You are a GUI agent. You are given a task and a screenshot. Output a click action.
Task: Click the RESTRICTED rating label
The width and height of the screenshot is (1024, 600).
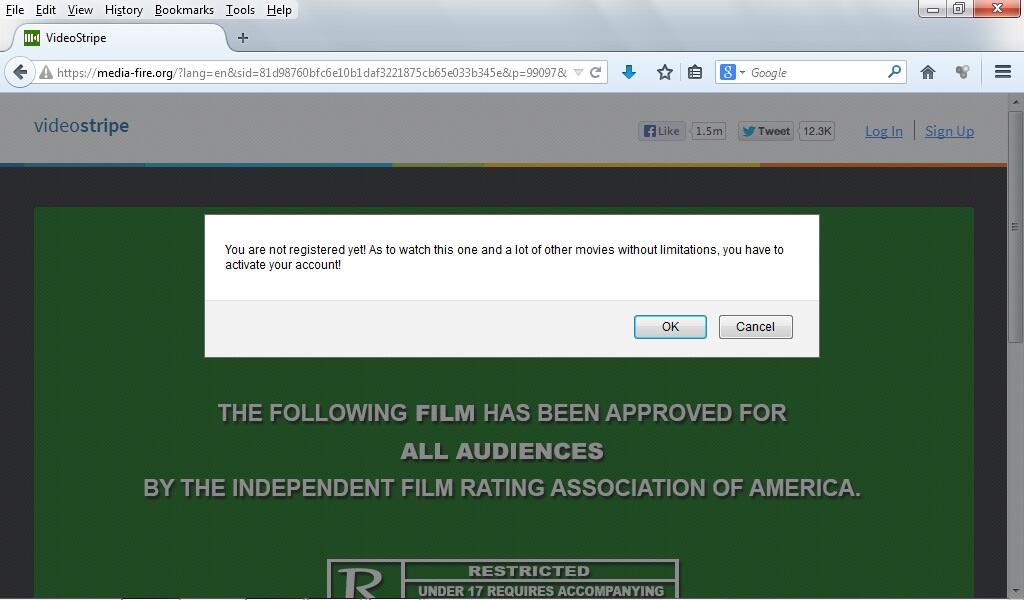coord(529,571)
